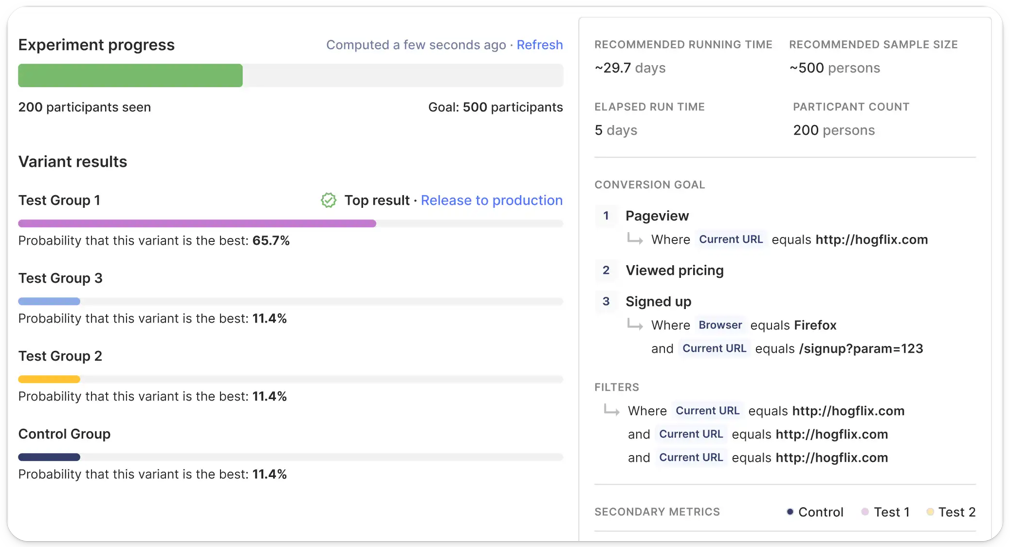Click the arrow icon in Filters section
The height and width of the screenshot is (547, 1010).
pos(611,411)
